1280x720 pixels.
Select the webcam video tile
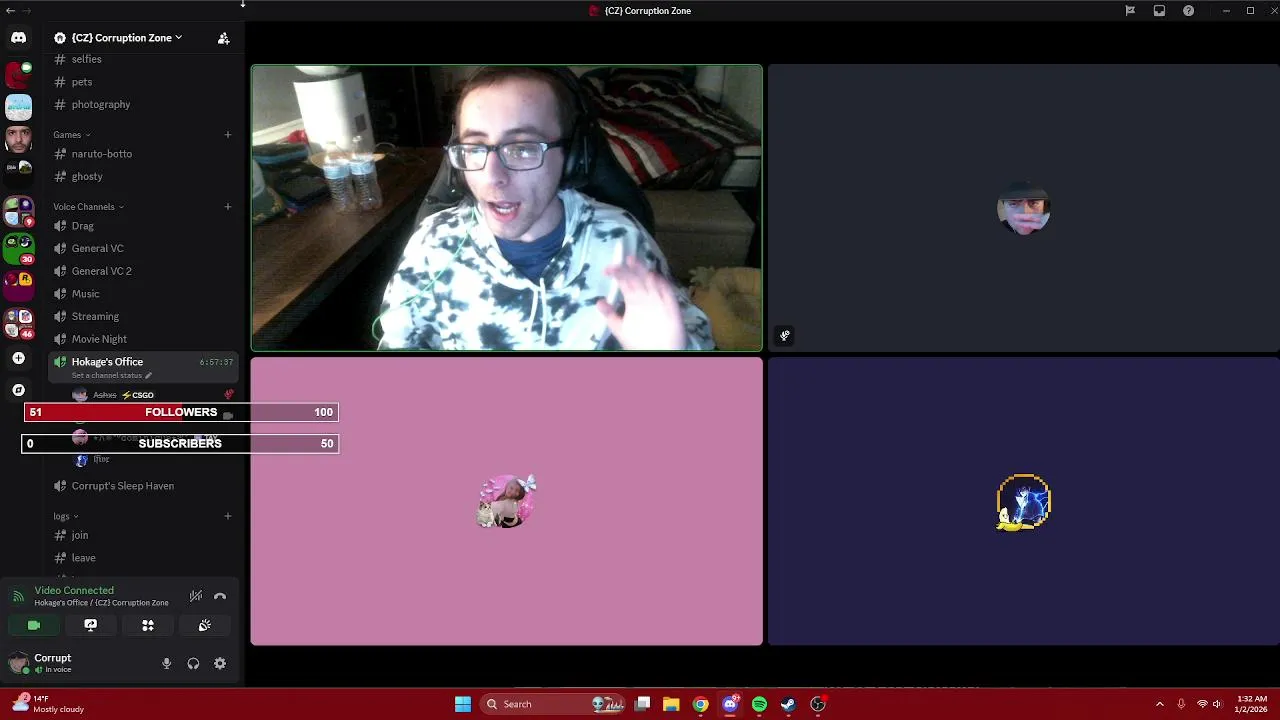[x=507, y=208]
